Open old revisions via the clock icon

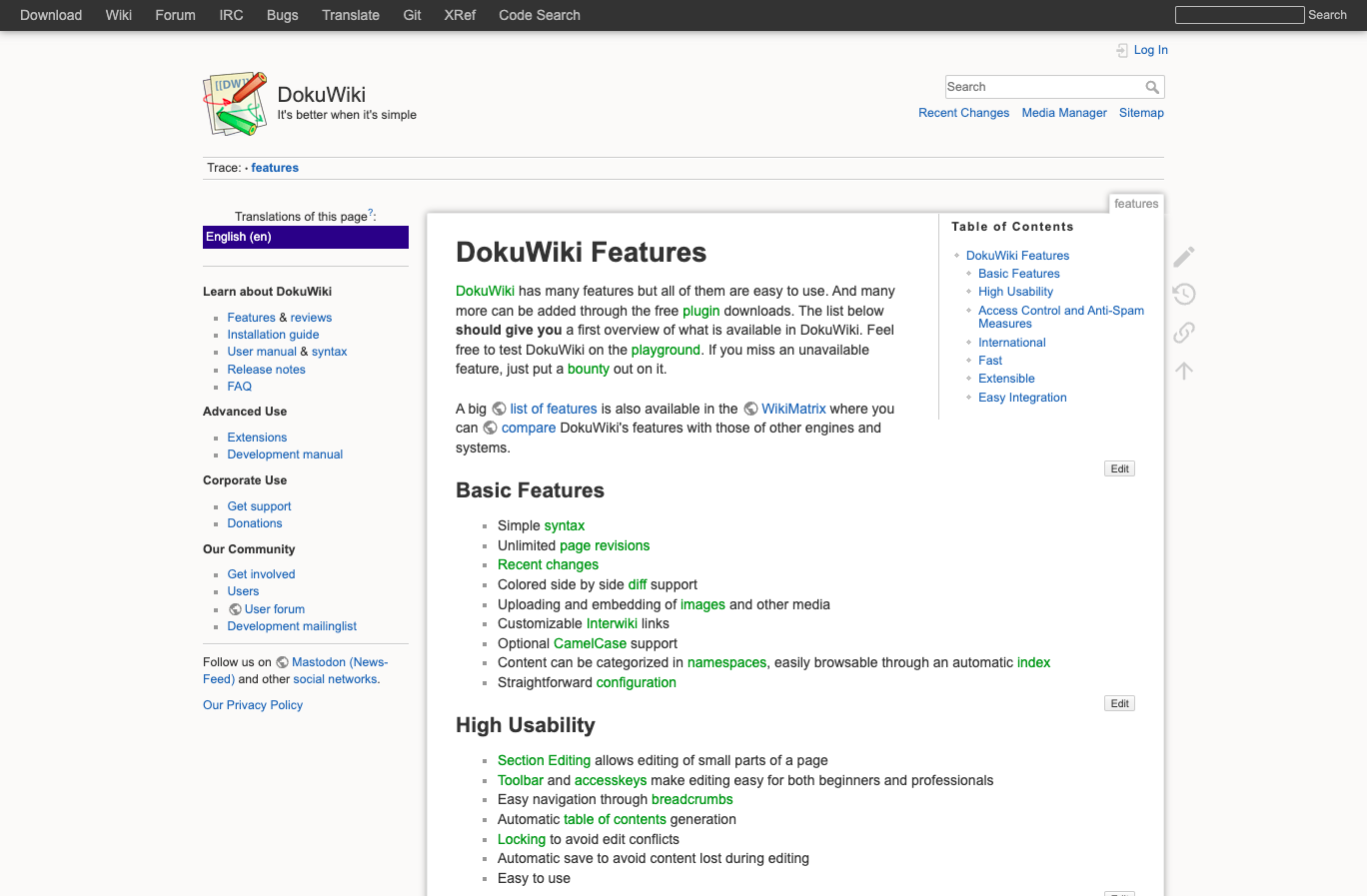pyautogui.click(x=1184, y=294)
